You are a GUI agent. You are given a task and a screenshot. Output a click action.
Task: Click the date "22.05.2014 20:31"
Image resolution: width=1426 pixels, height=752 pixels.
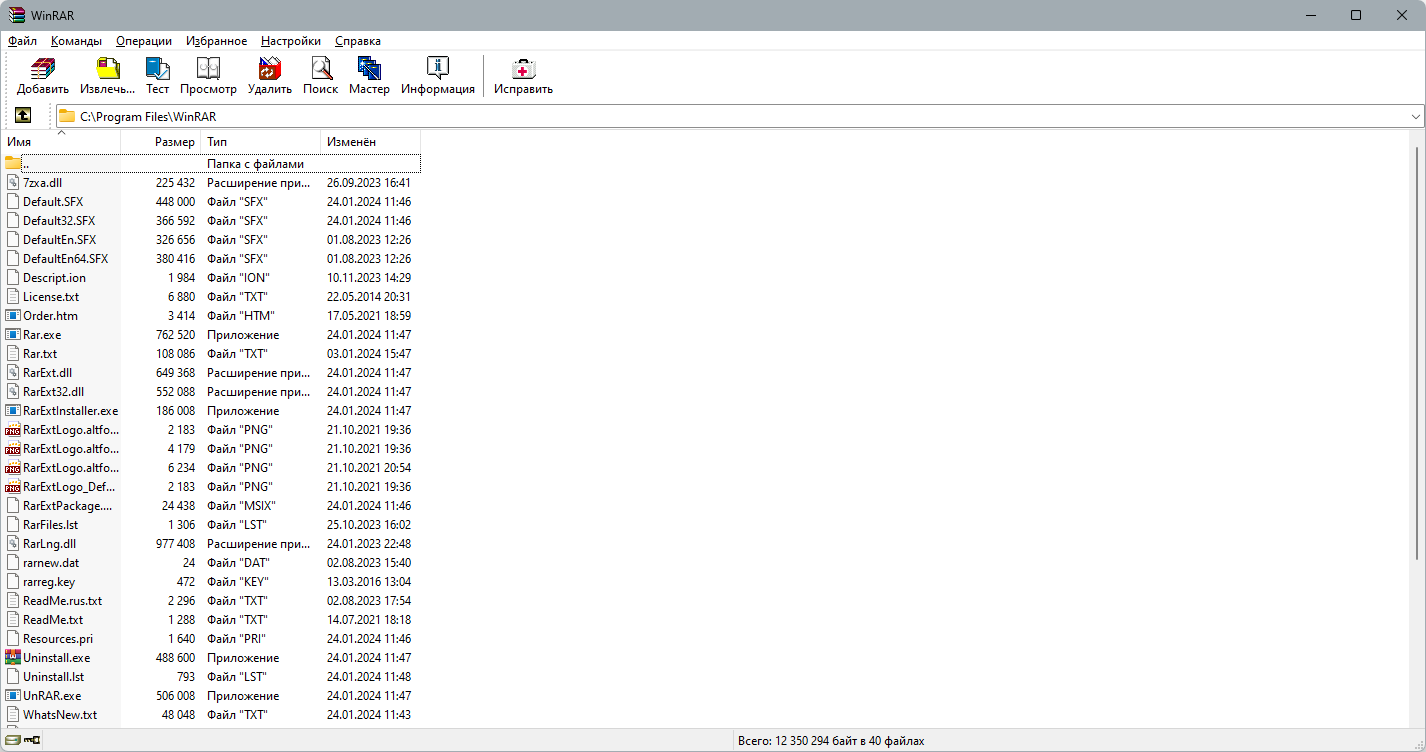click(x=369, y=297)
